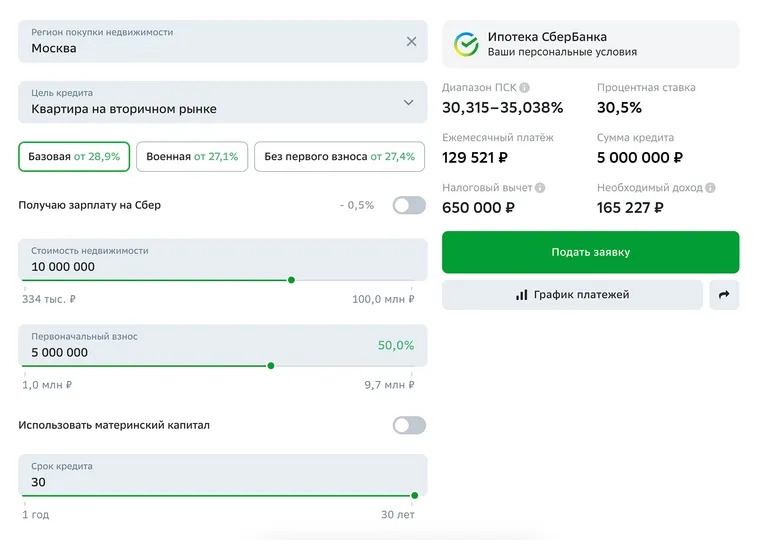Screen dimensions: 760x544
Task: Expand the Цель кредита dropdown
Action: 408,102
